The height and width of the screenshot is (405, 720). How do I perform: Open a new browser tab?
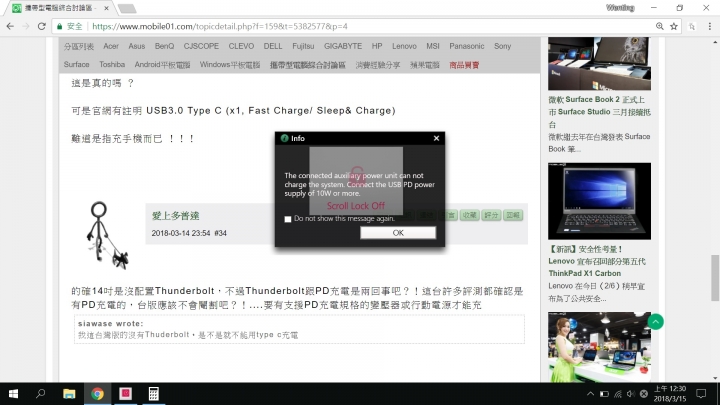(127, 8)
